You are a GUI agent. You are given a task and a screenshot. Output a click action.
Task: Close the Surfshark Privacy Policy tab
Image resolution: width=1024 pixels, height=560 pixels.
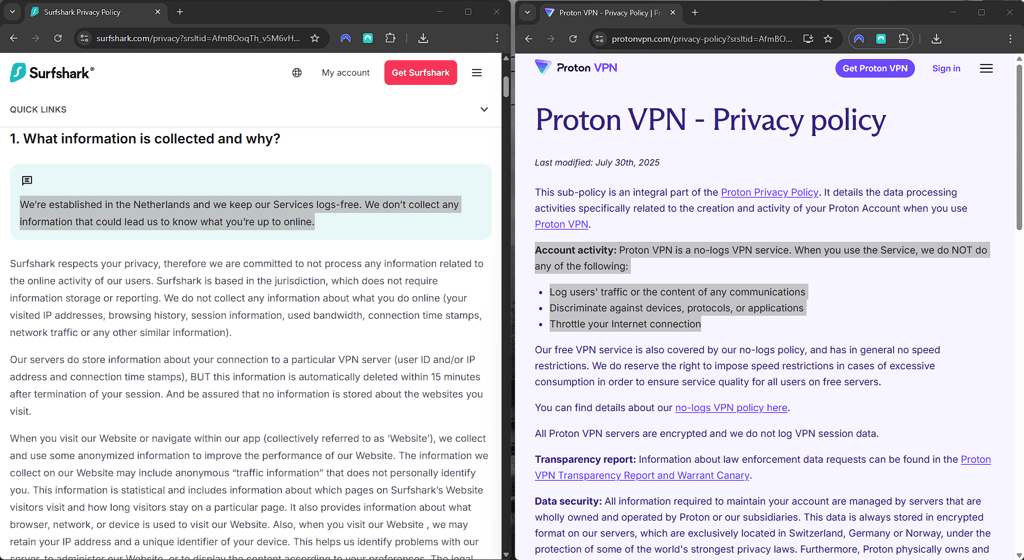pyautogui.click(x=157, y=12)
